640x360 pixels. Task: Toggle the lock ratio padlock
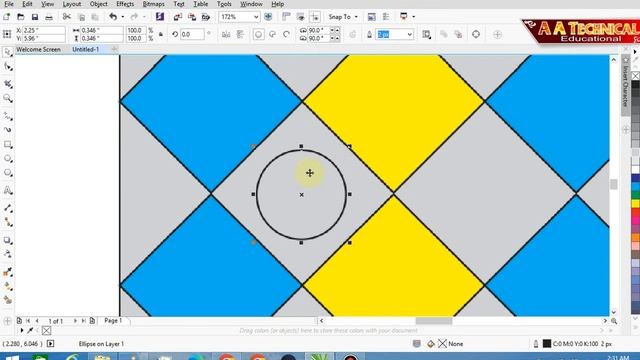point(161,34)
